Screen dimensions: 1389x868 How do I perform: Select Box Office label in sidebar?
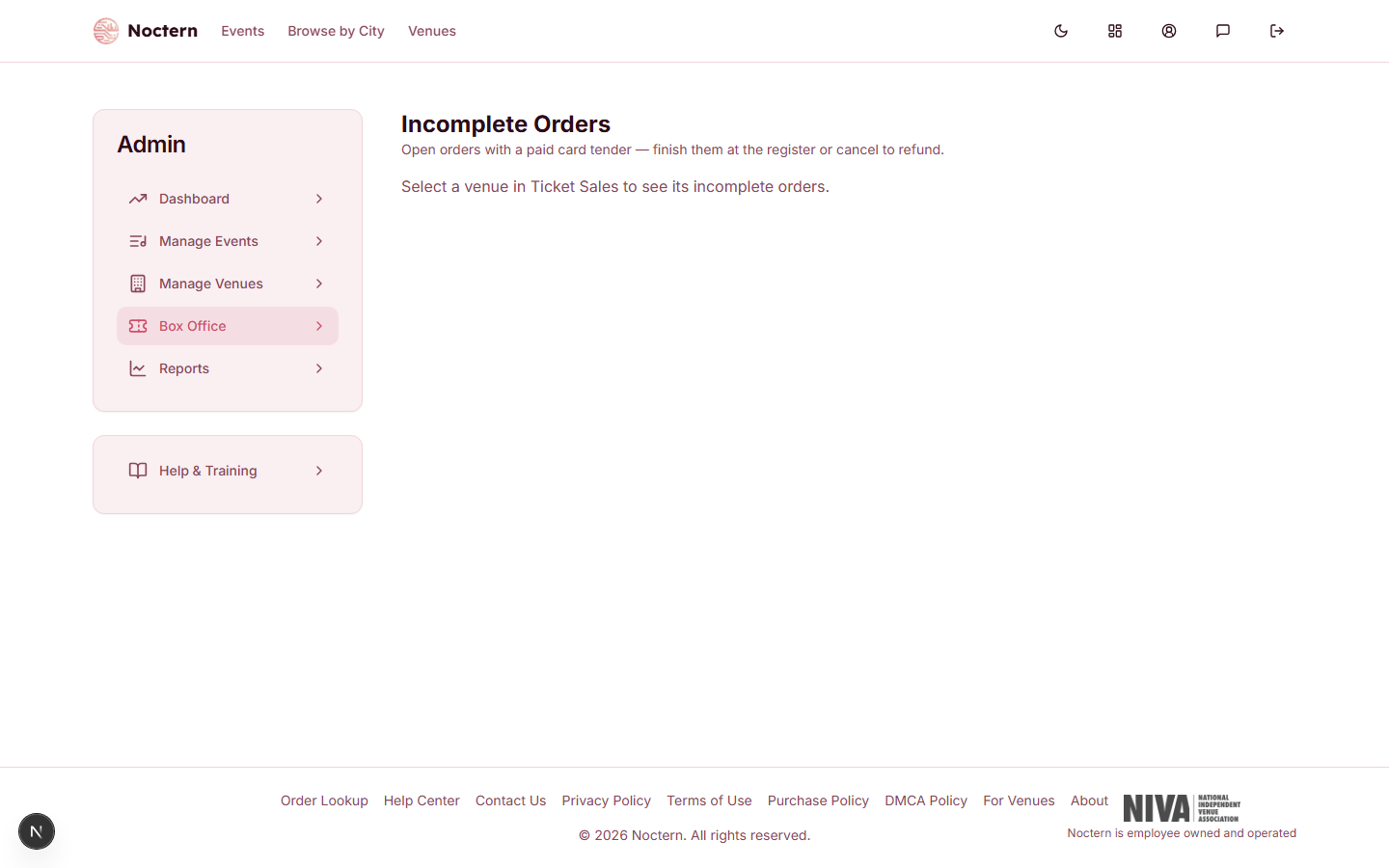click(193, 326)
